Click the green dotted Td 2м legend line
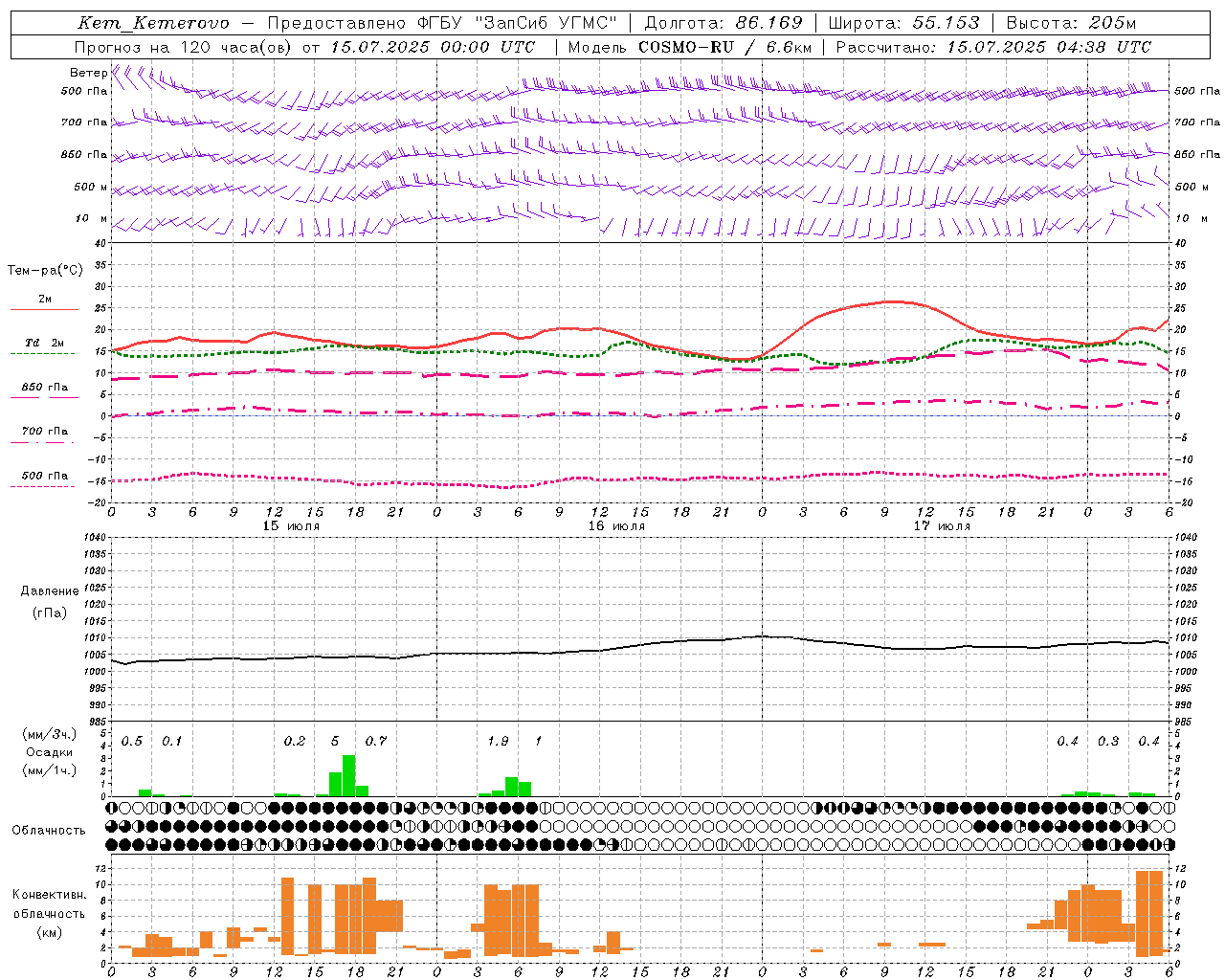This screenshot has height=980, width=1225. (x=42, y=353)
